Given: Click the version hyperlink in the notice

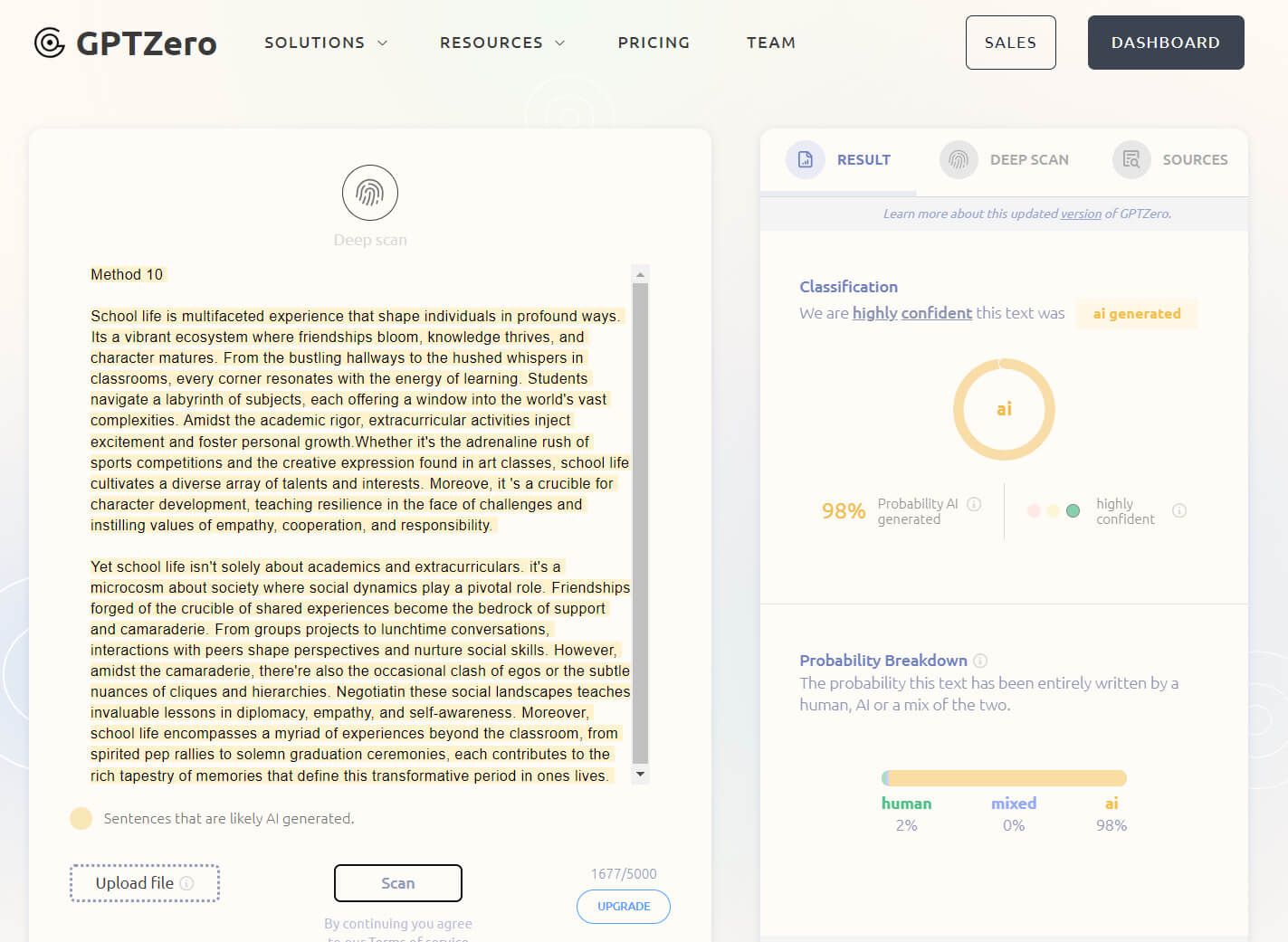Looking at the screenshot, I should pos(1081,214).
